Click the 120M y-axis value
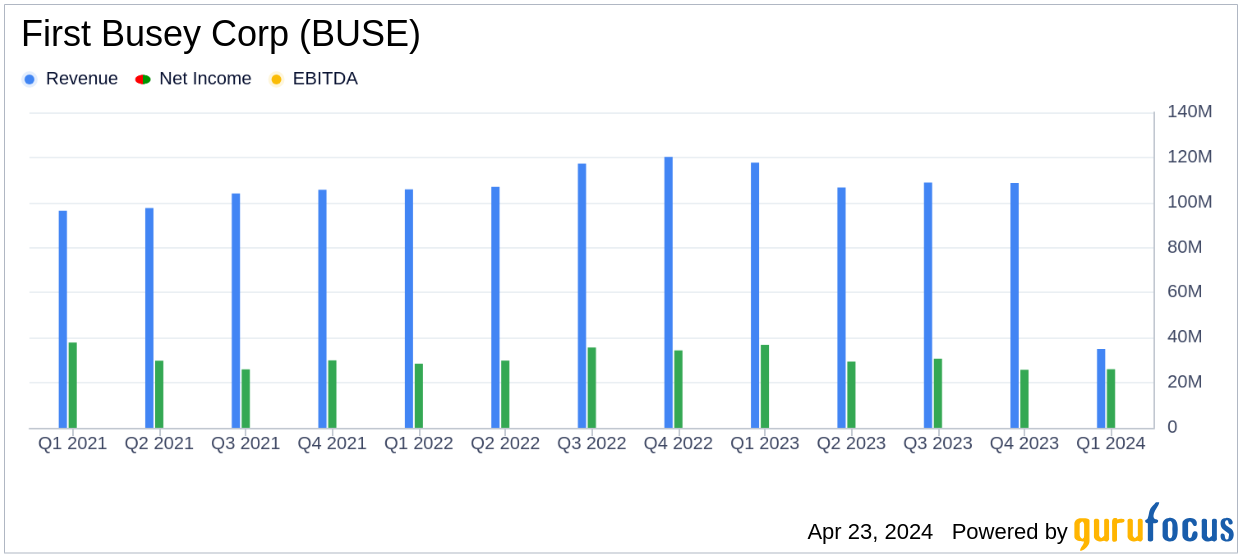The image size is (1242, 557). tap(1190, 157)
